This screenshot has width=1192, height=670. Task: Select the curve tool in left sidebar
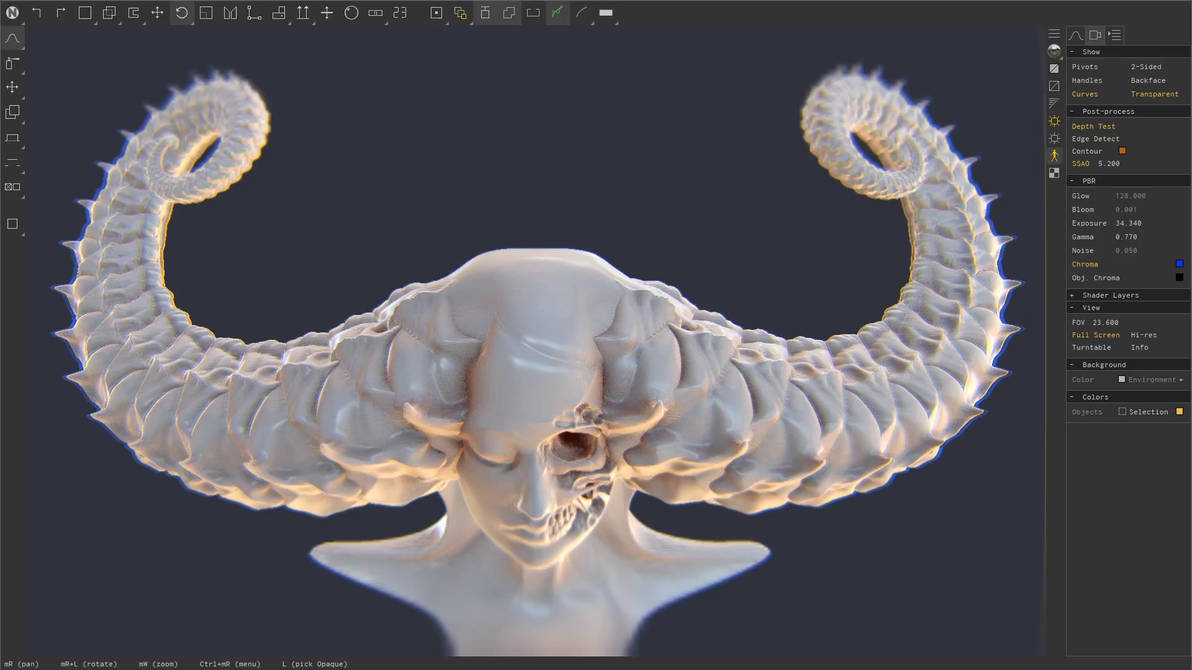(12, 38)
